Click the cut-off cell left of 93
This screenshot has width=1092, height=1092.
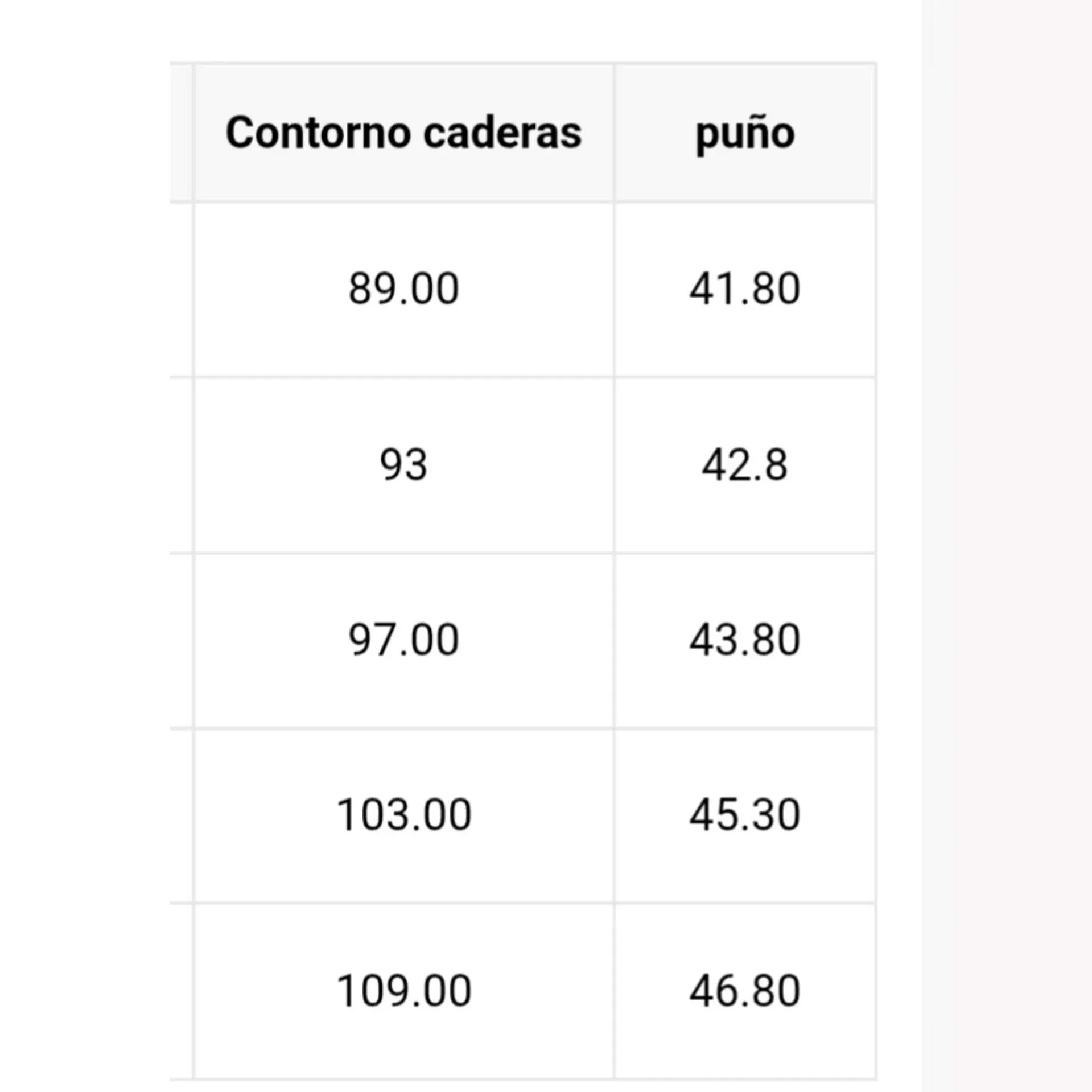click(x=182, y=464)
